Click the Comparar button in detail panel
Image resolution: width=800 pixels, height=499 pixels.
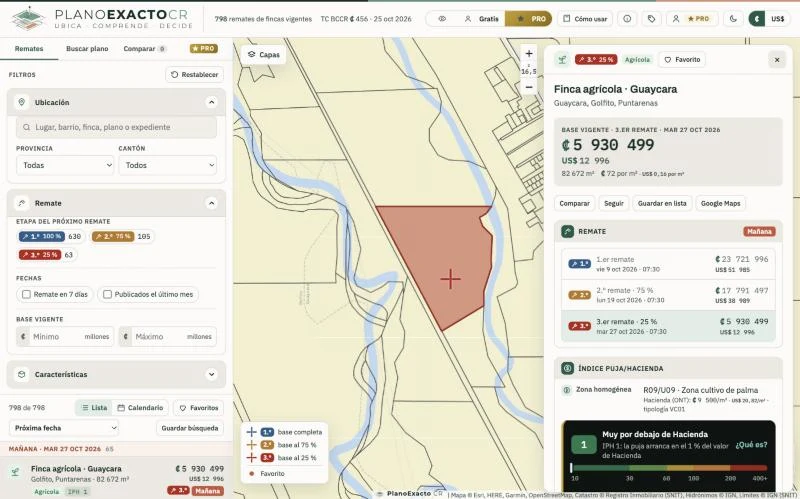click(x=574, y=203)
